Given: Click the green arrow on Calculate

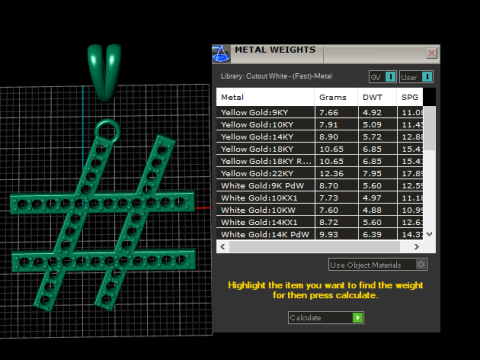Looking at the screenshot, I should (x=358, y=318).
